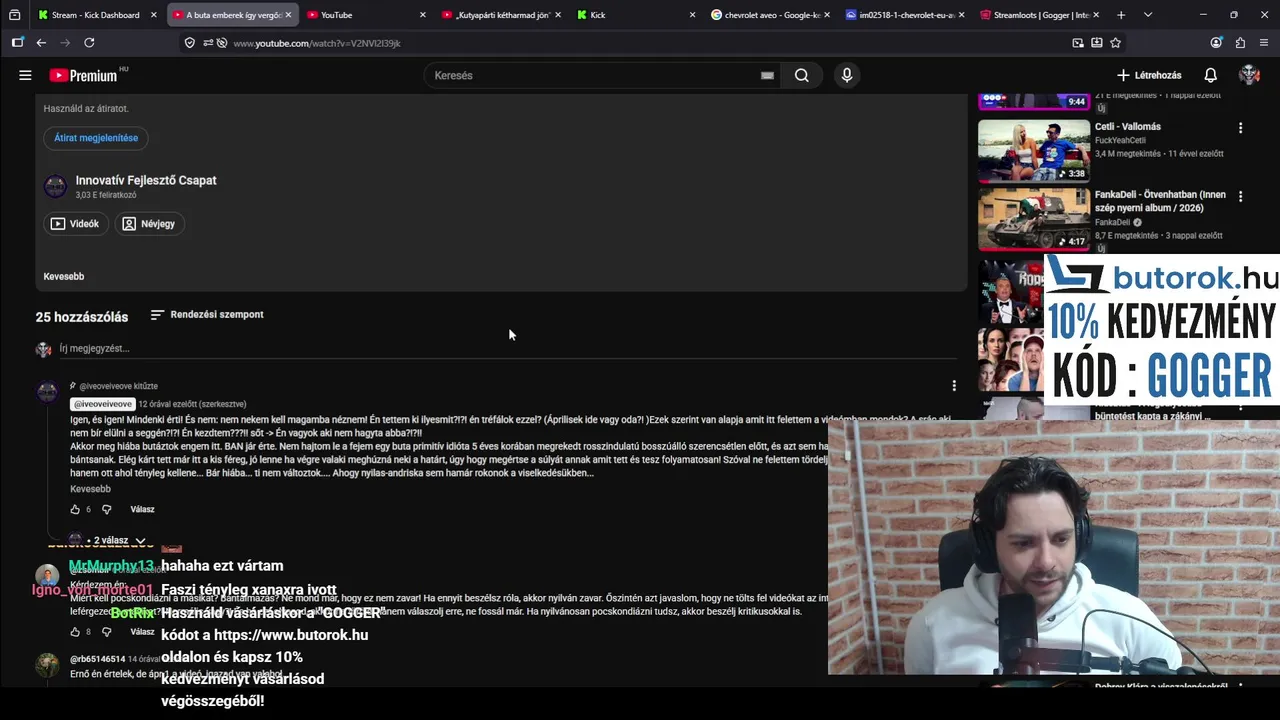Reply to the 8-like comment with Válasz
Screen dimensions: 1280x720
[142, 632]
